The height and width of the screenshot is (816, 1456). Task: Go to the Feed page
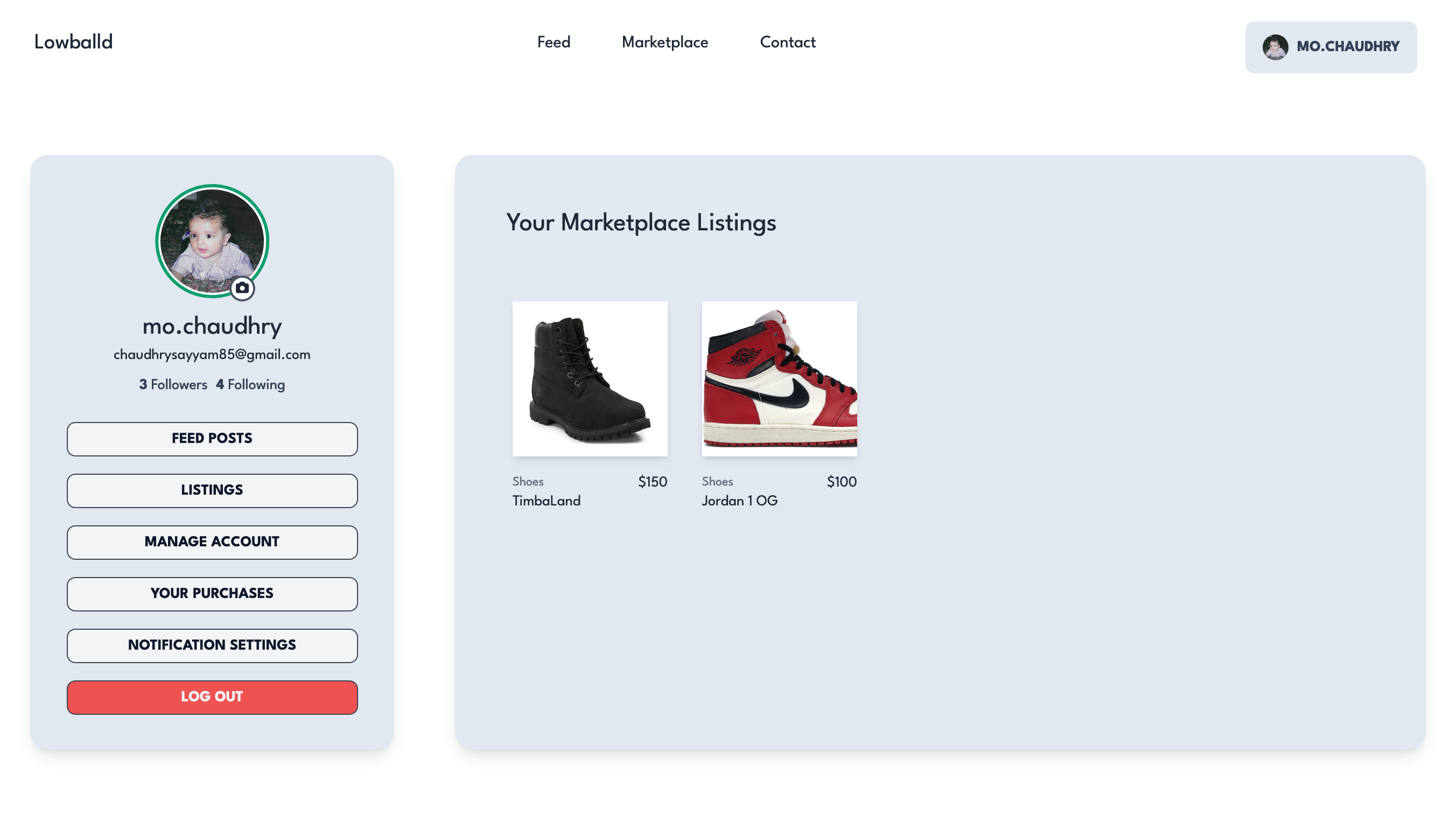554,43
